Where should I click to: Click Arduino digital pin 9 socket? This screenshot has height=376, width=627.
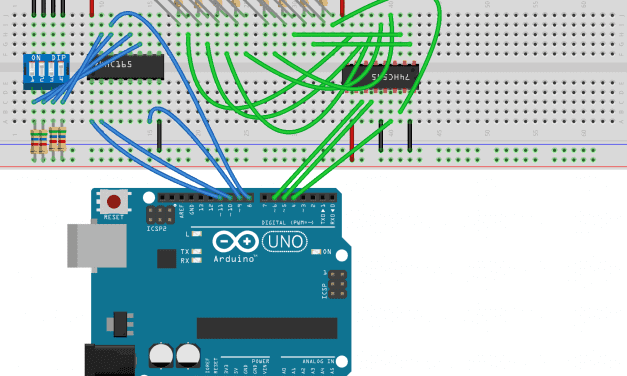[240, 198]
